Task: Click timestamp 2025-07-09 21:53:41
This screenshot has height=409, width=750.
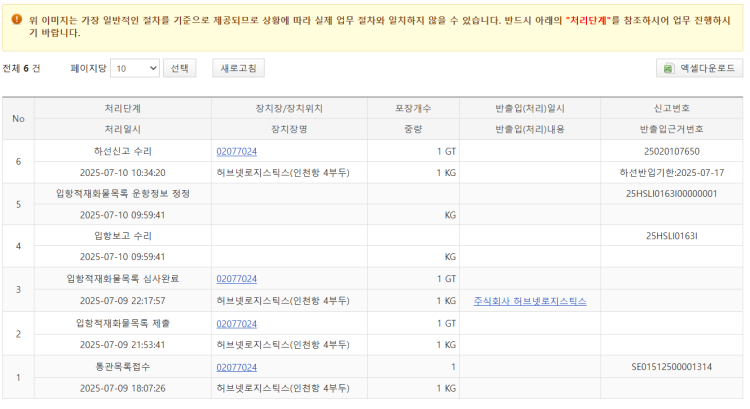Action: pos(122,345)
